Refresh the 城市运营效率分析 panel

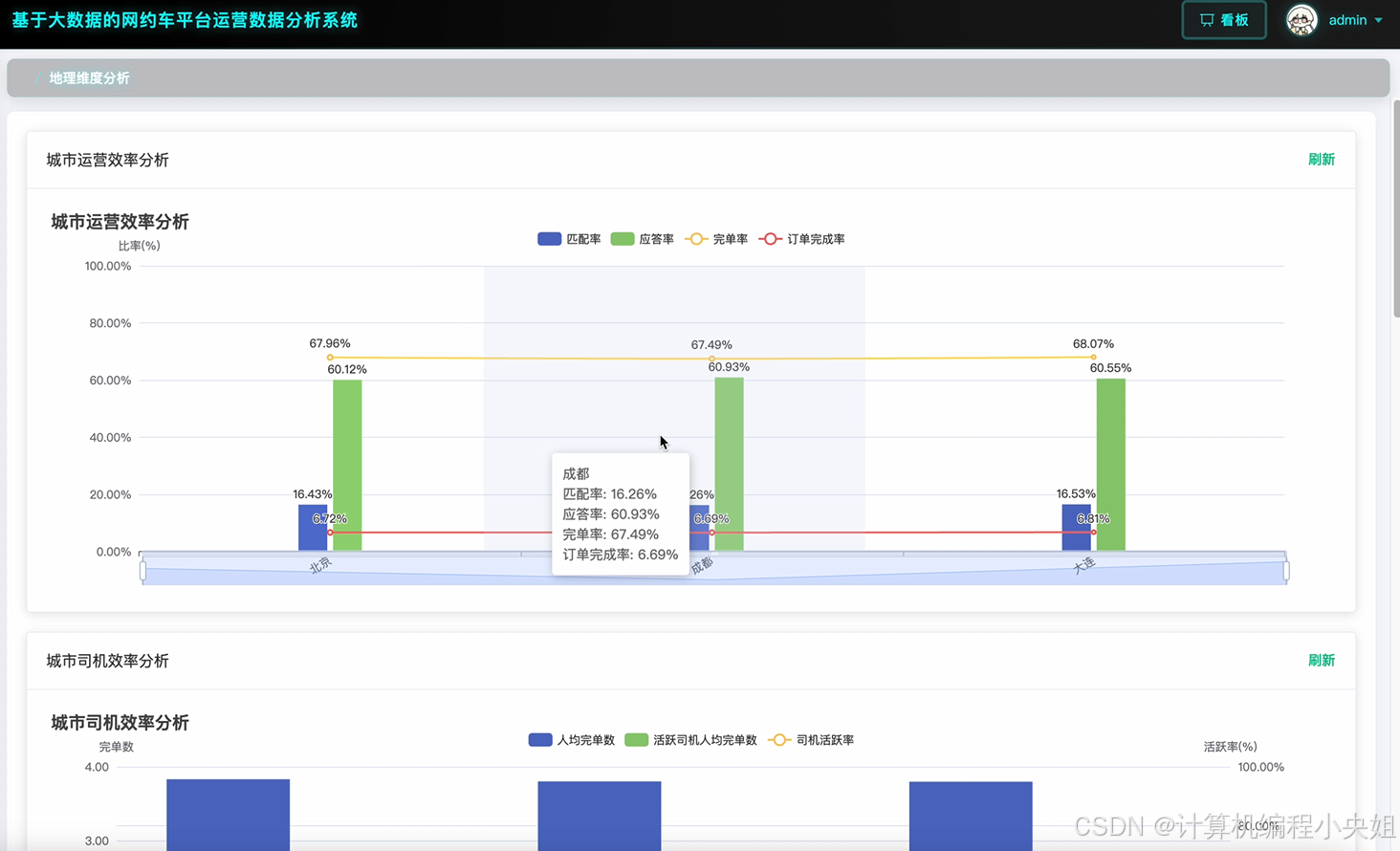(1321, 160)
